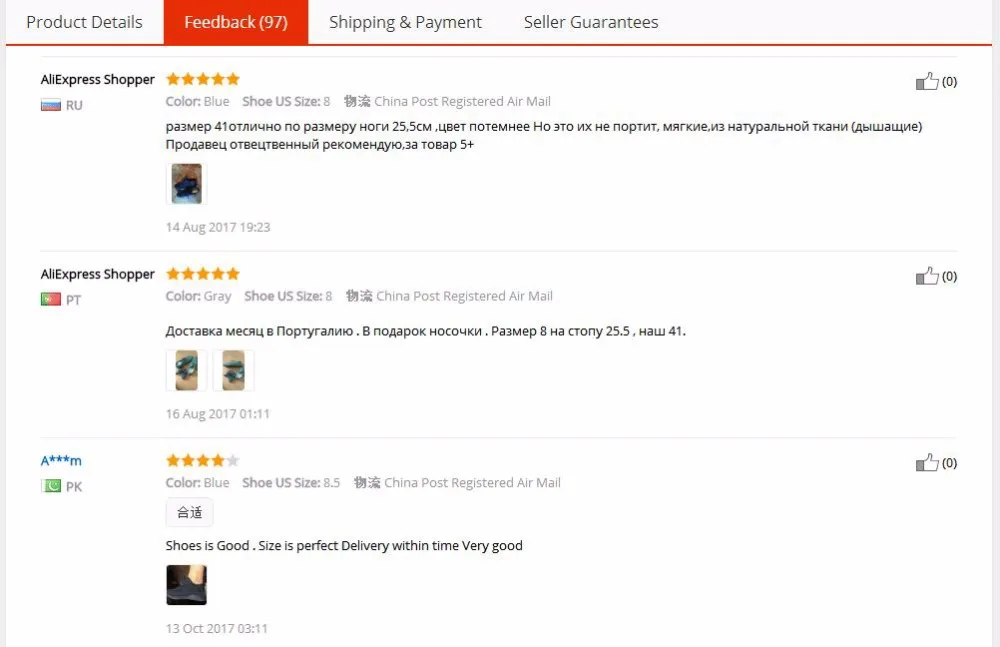The width and height of the screenshot is (1000, 647).
Task: Open reviewer profile A***m
Action: (61, 461)
